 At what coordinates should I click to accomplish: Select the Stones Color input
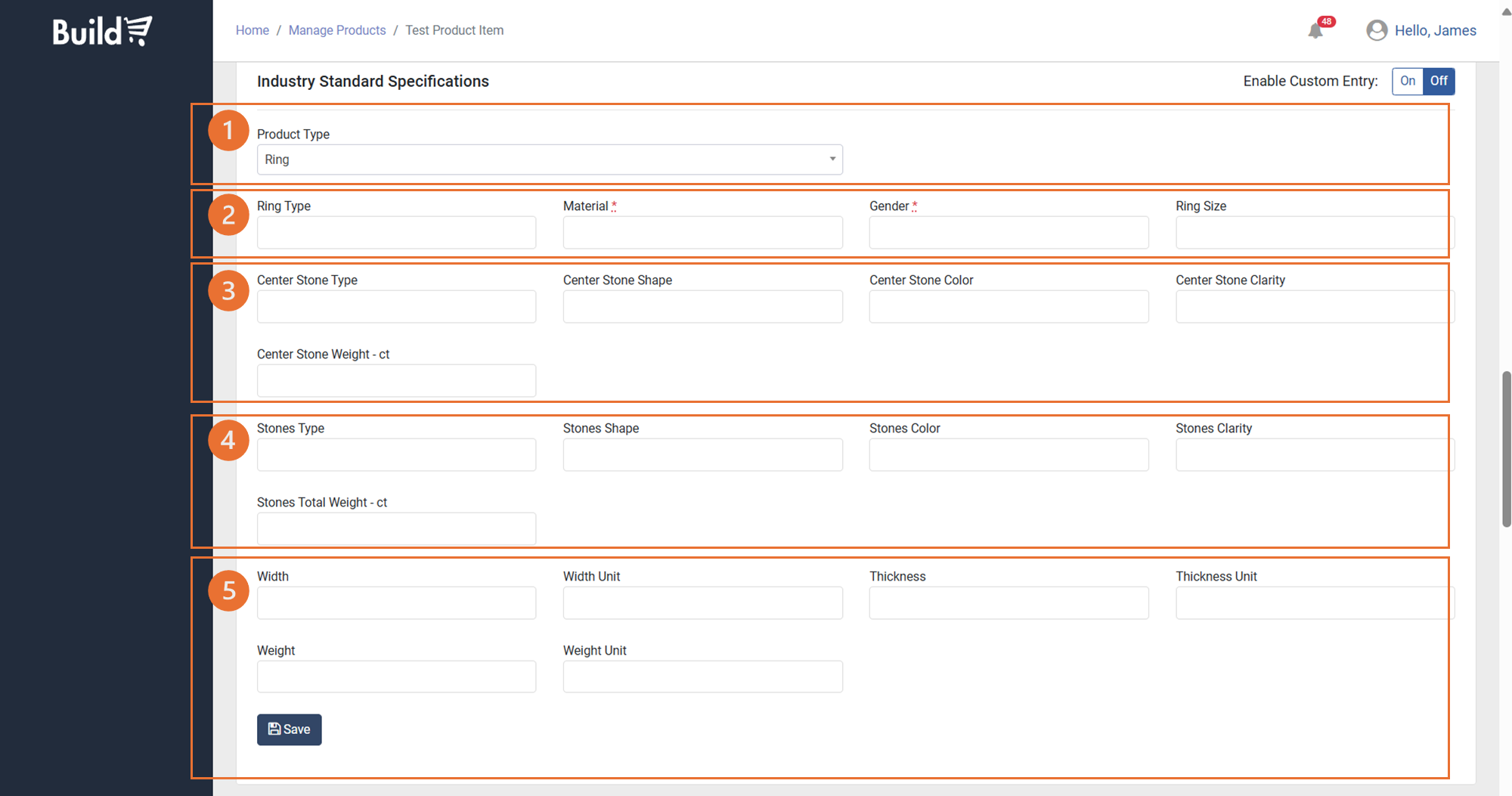tap(1009, 455)
